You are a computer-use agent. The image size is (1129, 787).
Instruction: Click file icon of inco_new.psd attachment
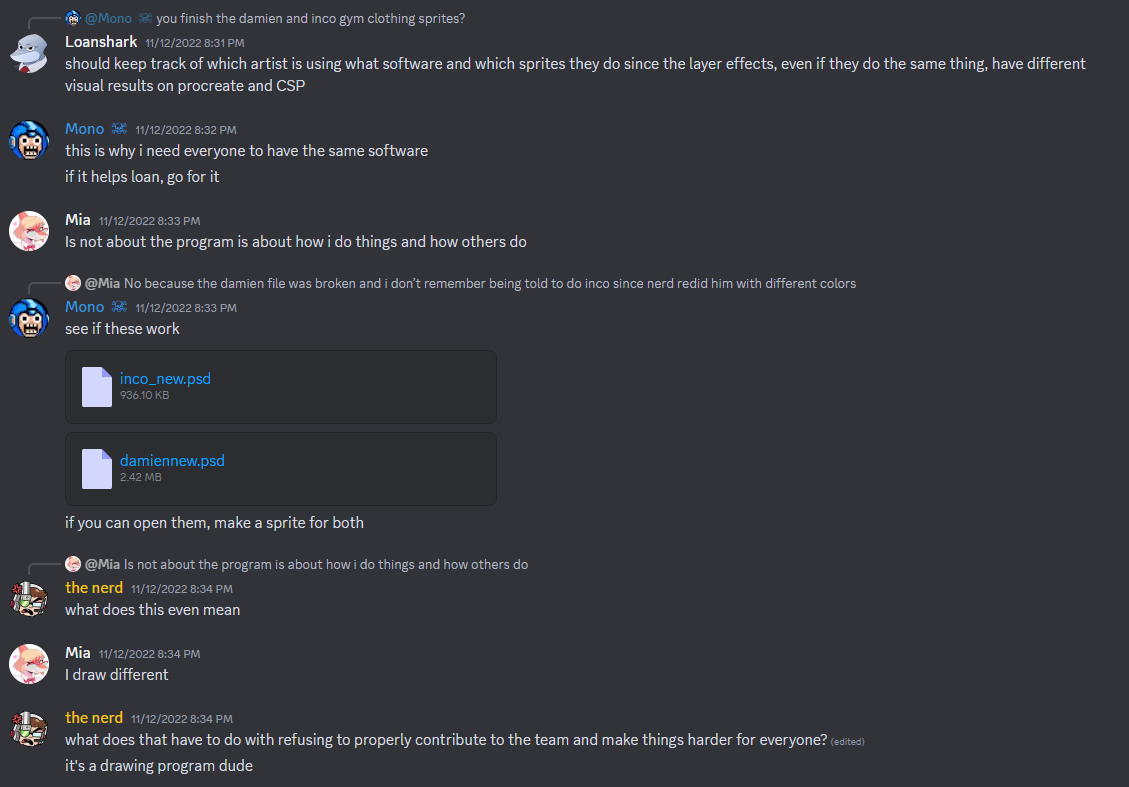[96, 387]
